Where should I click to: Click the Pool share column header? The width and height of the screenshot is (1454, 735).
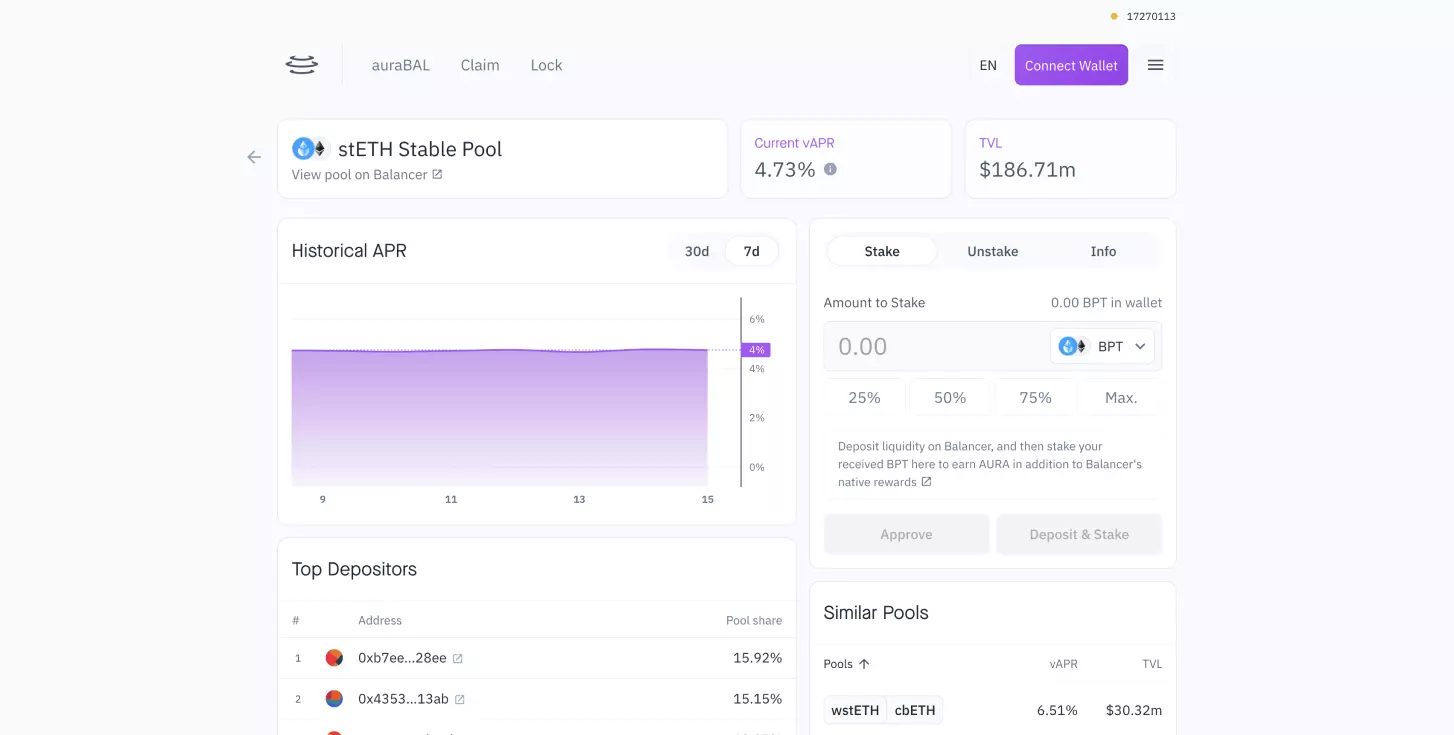click(754, 620)
